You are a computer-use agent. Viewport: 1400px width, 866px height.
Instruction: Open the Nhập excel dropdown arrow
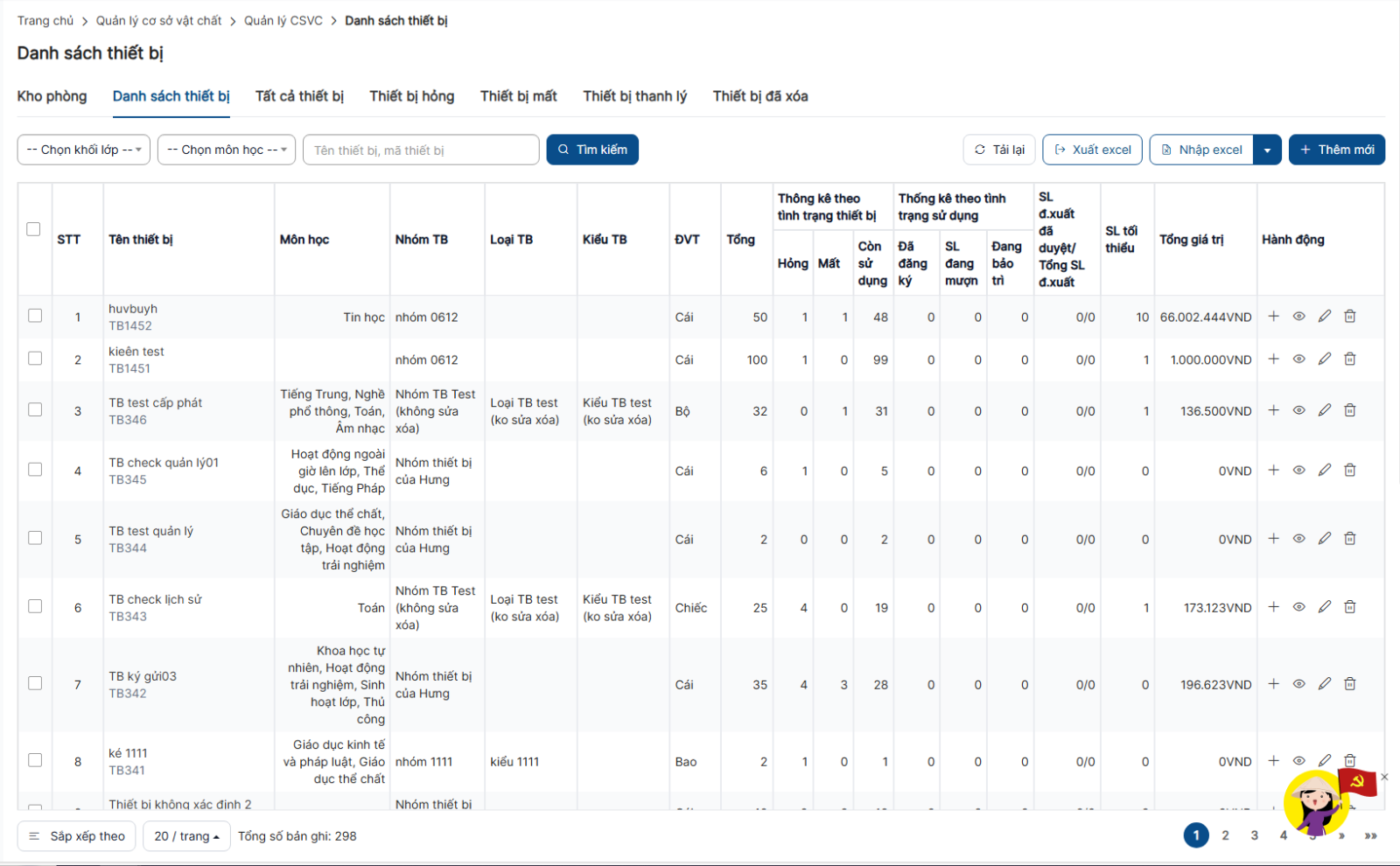tap(1267, 150)
